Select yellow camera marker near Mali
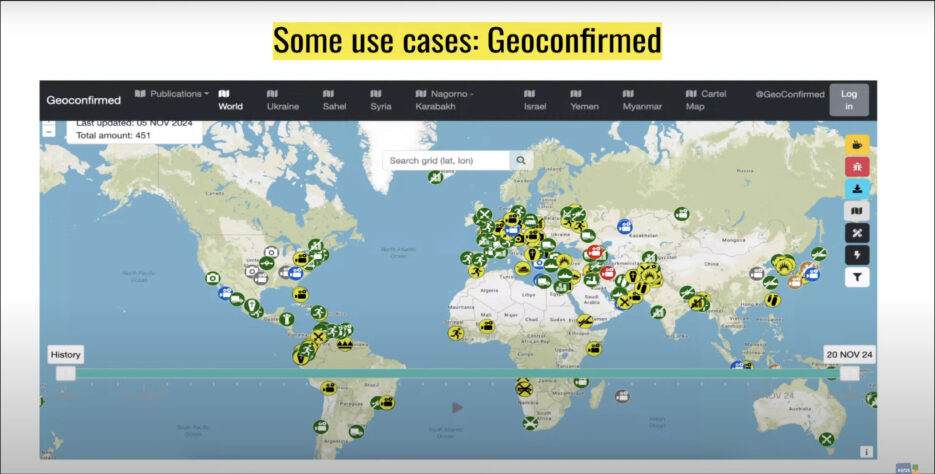935x474 pixels. point(487,326)
